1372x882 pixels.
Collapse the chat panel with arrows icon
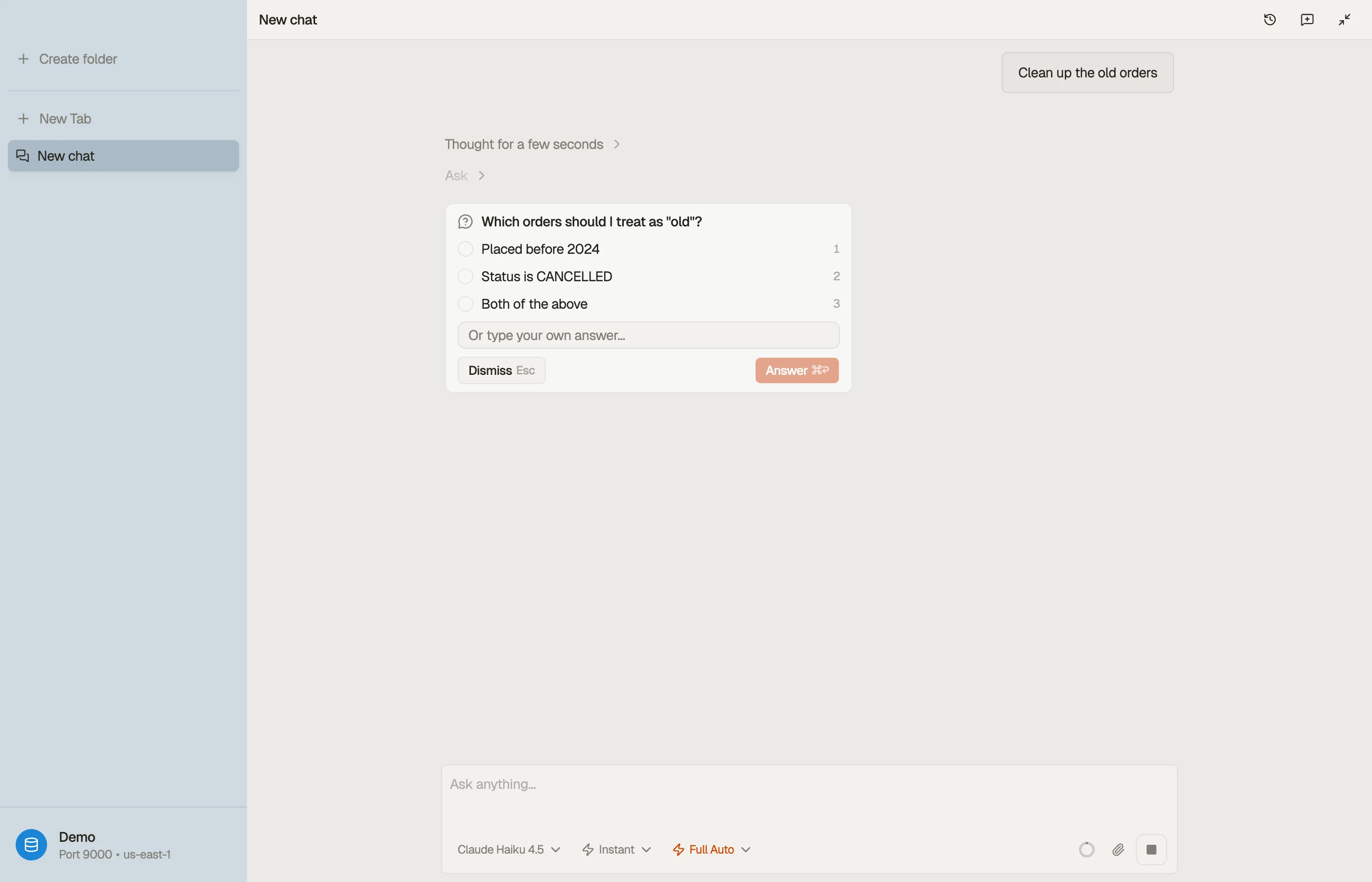pos(1344,20)
